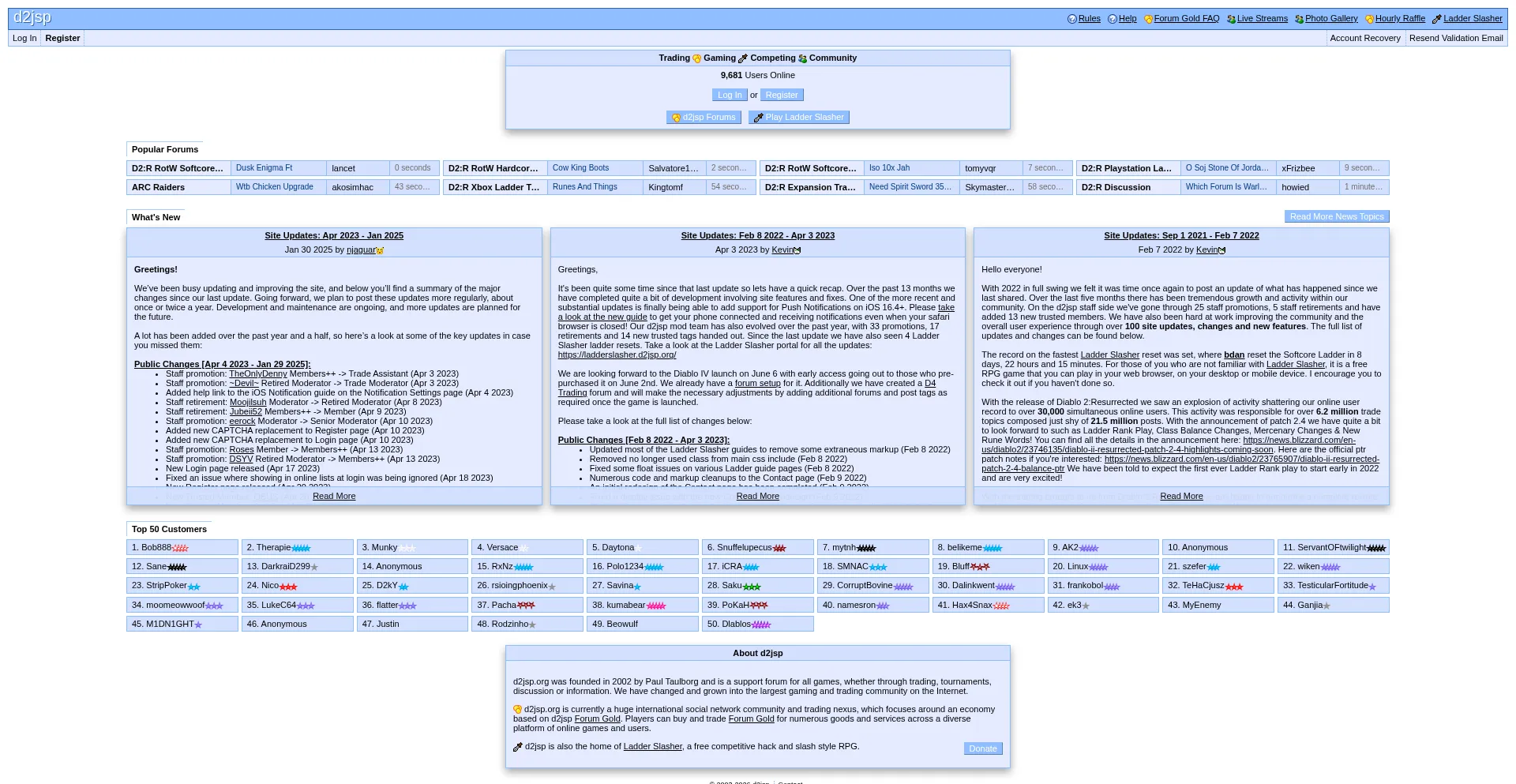Open topic Dusk Enigma Ft
This screenshot has height=784, width=1516.
pyautogui.click(x=264, y=168)
